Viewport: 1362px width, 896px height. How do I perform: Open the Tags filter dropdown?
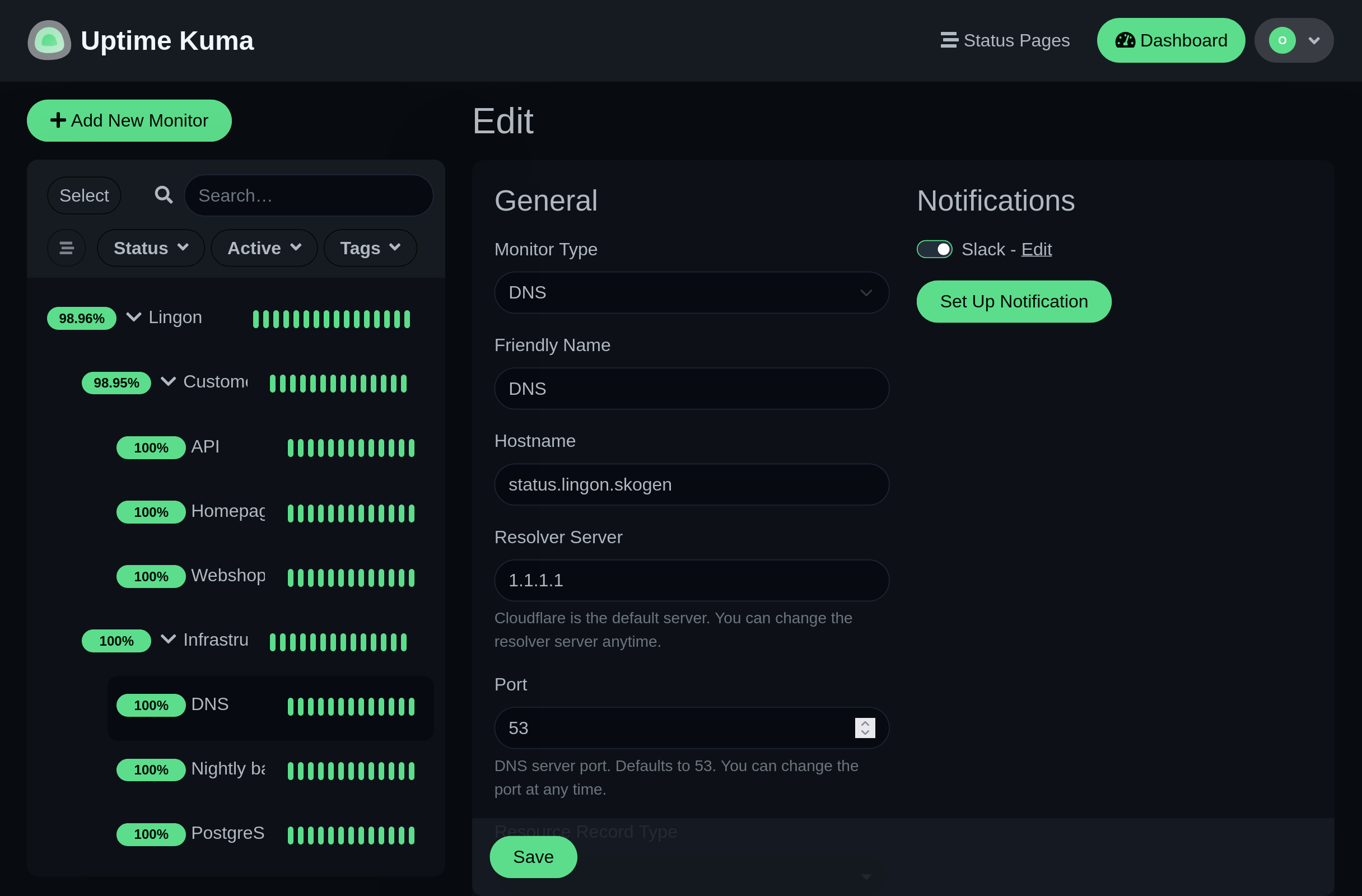(x=370, y=248)
